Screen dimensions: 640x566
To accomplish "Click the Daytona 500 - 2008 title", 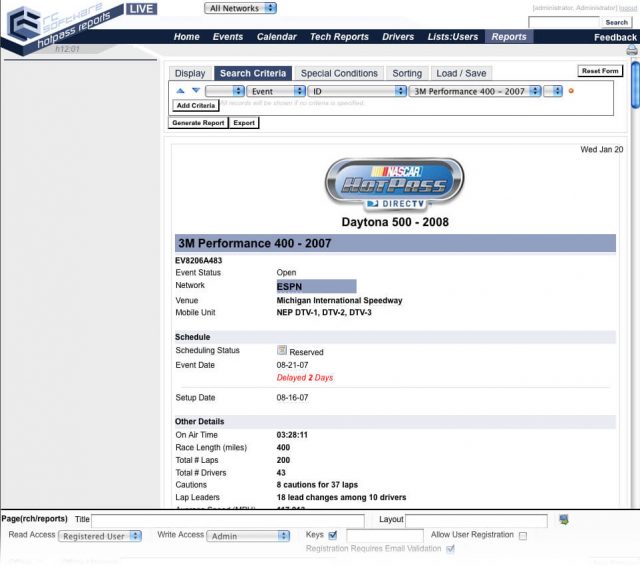I will coord(395,222).
